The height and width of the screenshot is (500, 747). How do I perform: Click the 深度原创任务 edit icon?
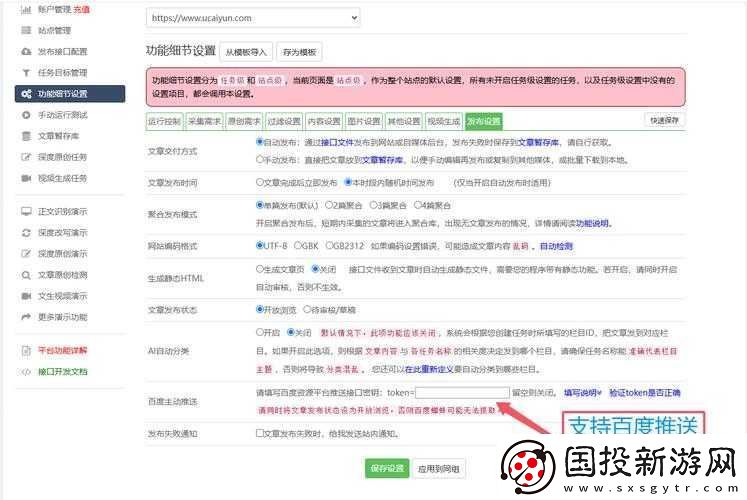click(26, 157)
